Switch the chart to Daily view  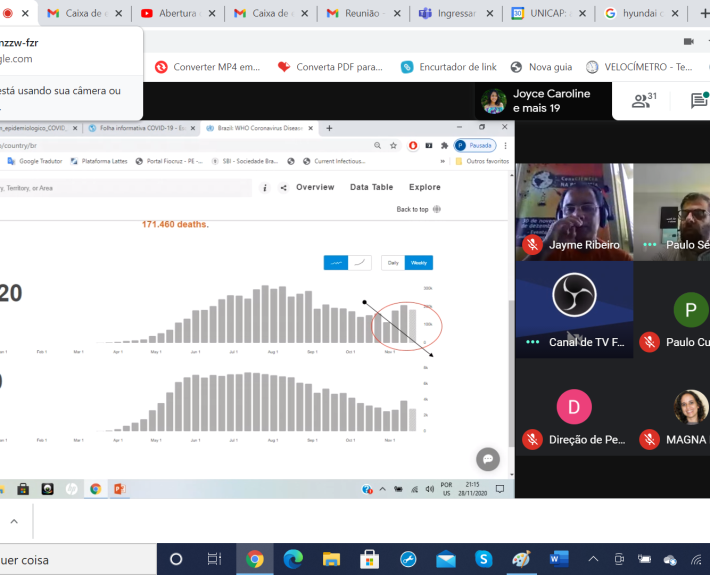[393, 262]
